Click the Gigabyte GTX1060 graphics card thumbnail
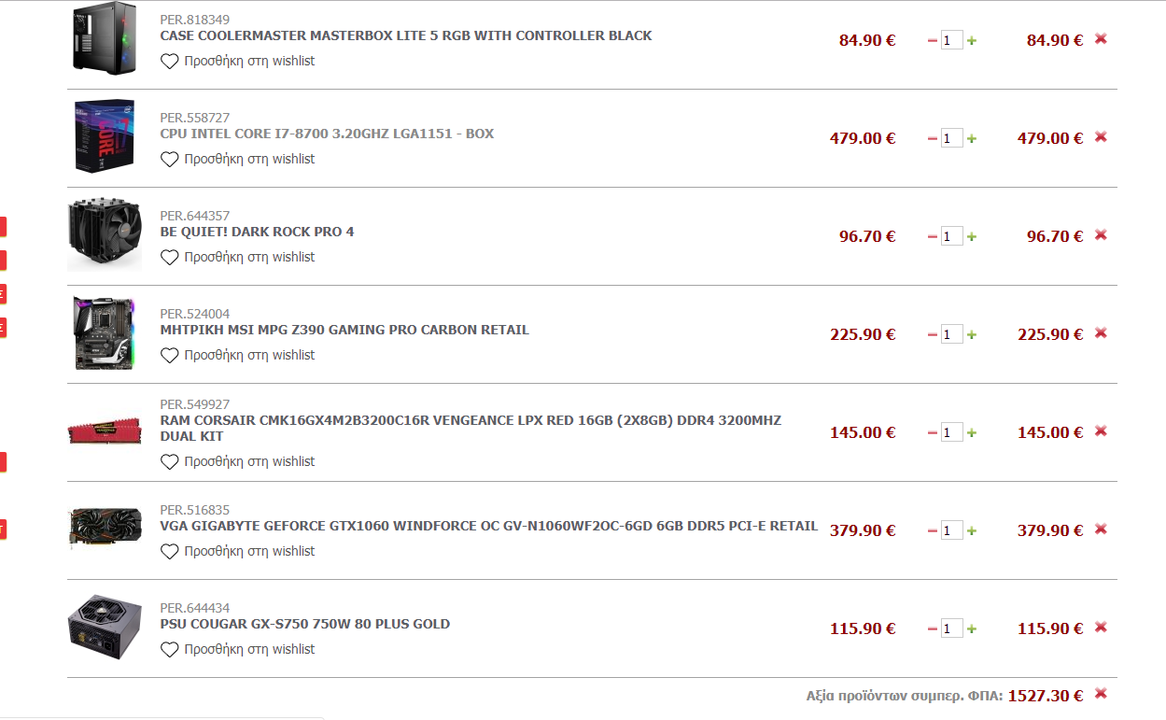 [105, 527]
